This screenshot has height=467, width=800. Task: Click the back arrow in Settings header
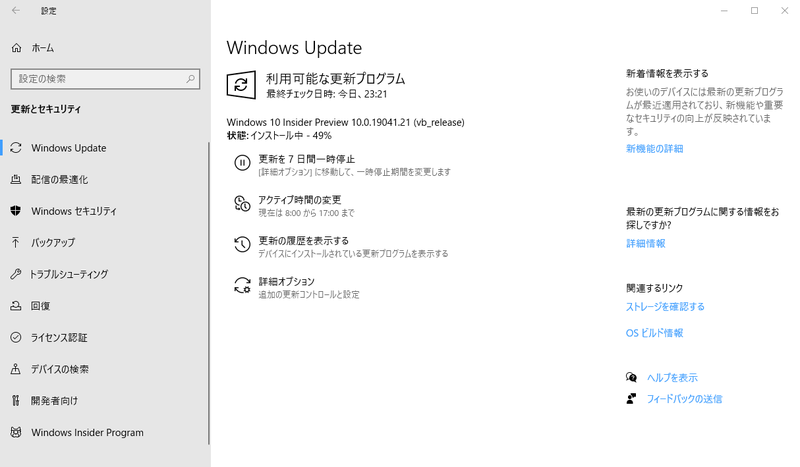click(16, 10)
